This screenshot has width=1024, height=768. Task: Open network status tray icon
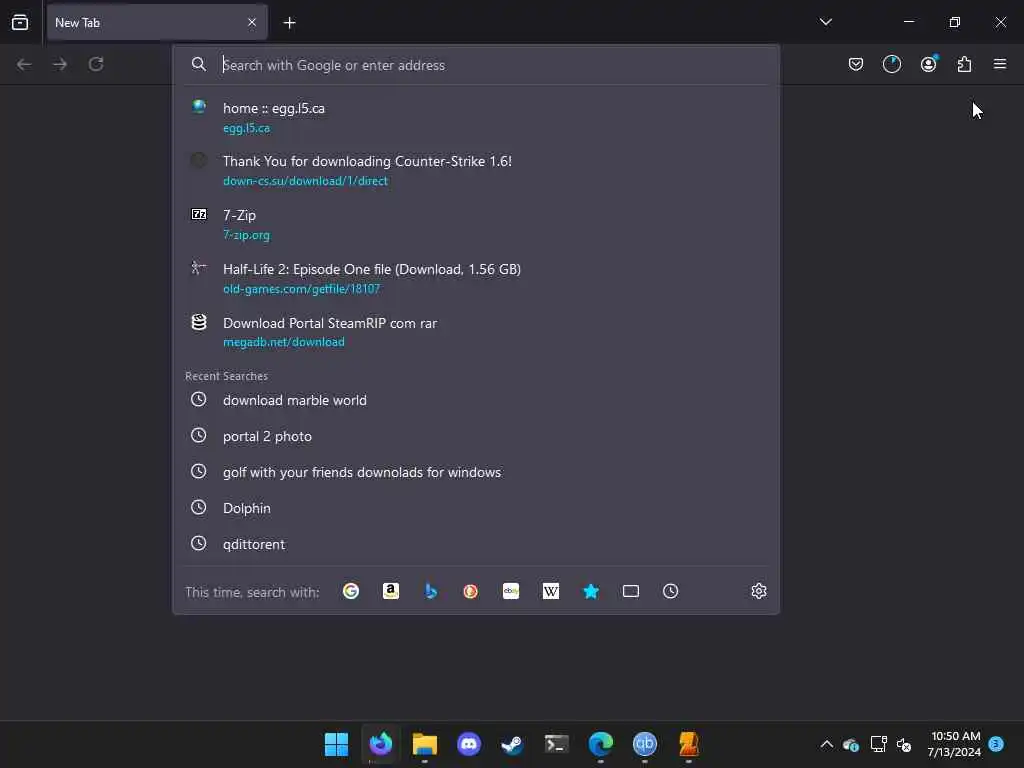point(878,744)
